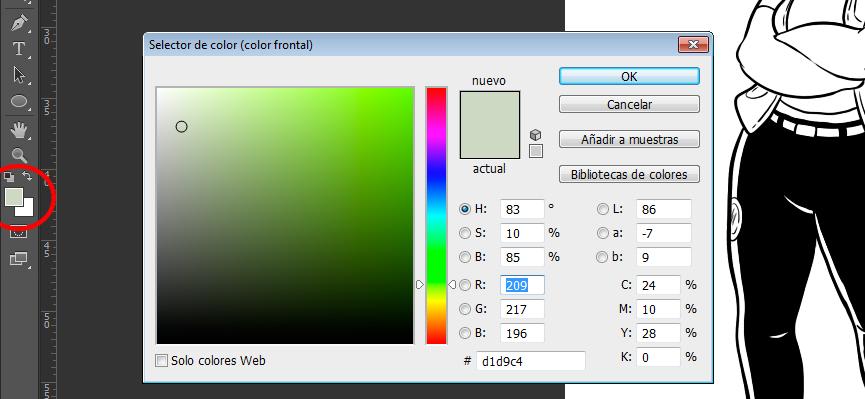The width and height of the screenshot is (865, 399).
Task: Select the Hand tool
Action: (19, 131)
